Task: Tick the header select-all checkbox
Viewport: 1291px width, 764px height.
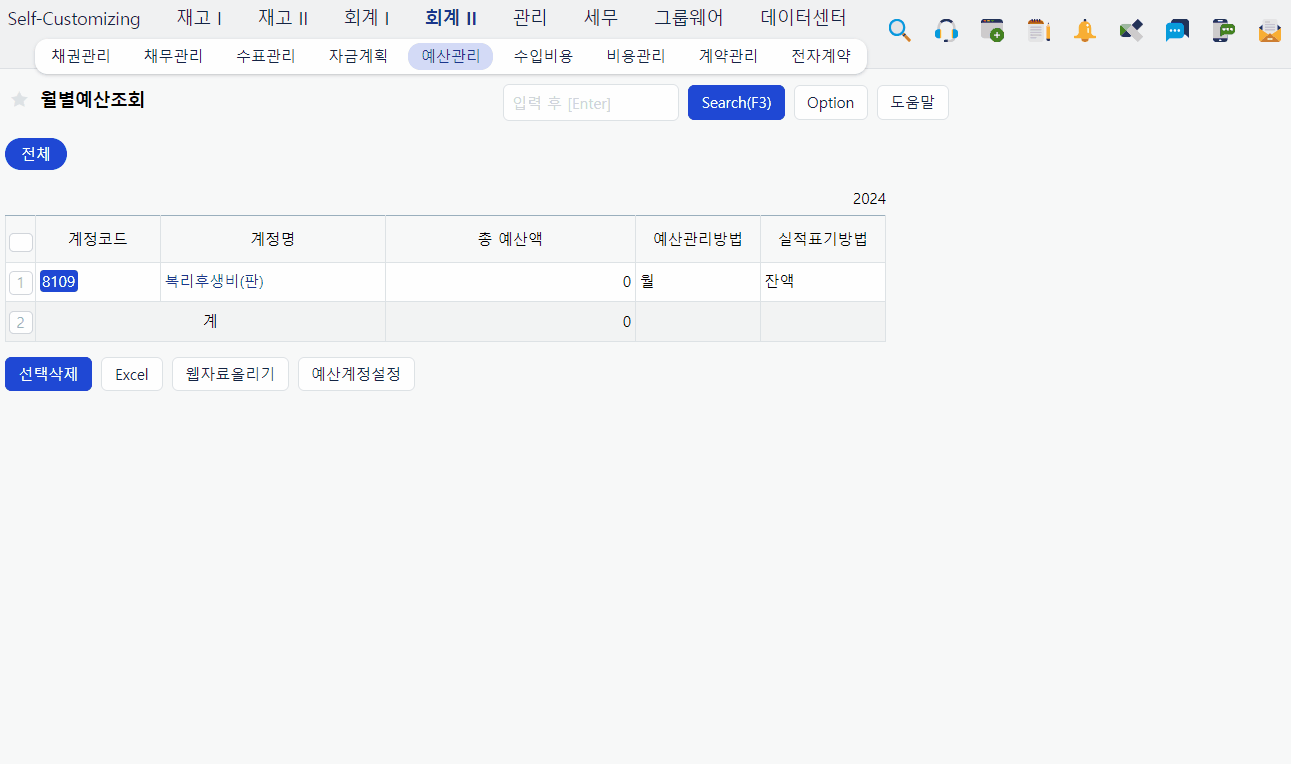Action: tap(21, 242)
